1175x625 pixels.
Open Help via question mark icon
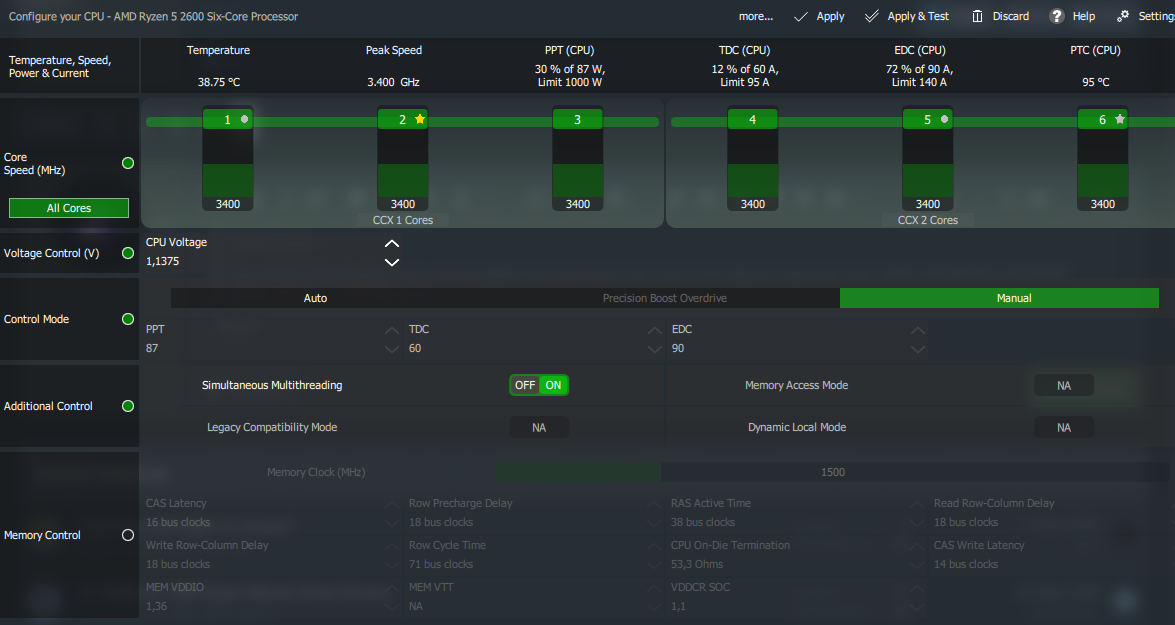[1057, 16]
